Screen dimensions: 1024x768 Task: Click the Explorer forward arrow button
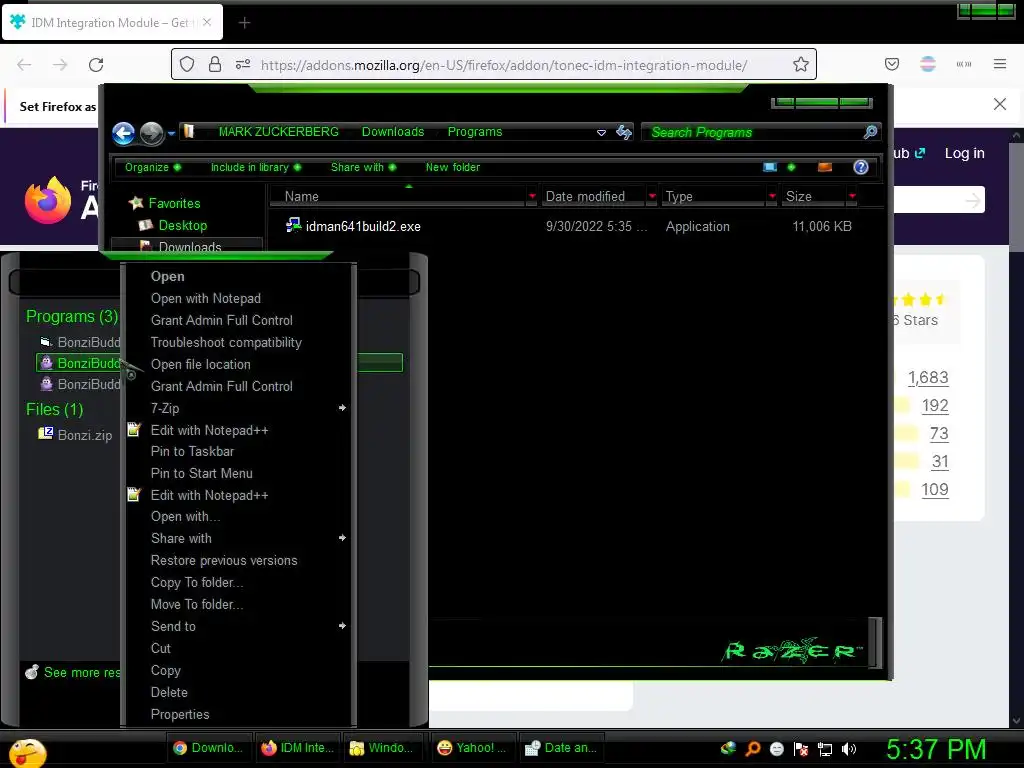[152, 133]
